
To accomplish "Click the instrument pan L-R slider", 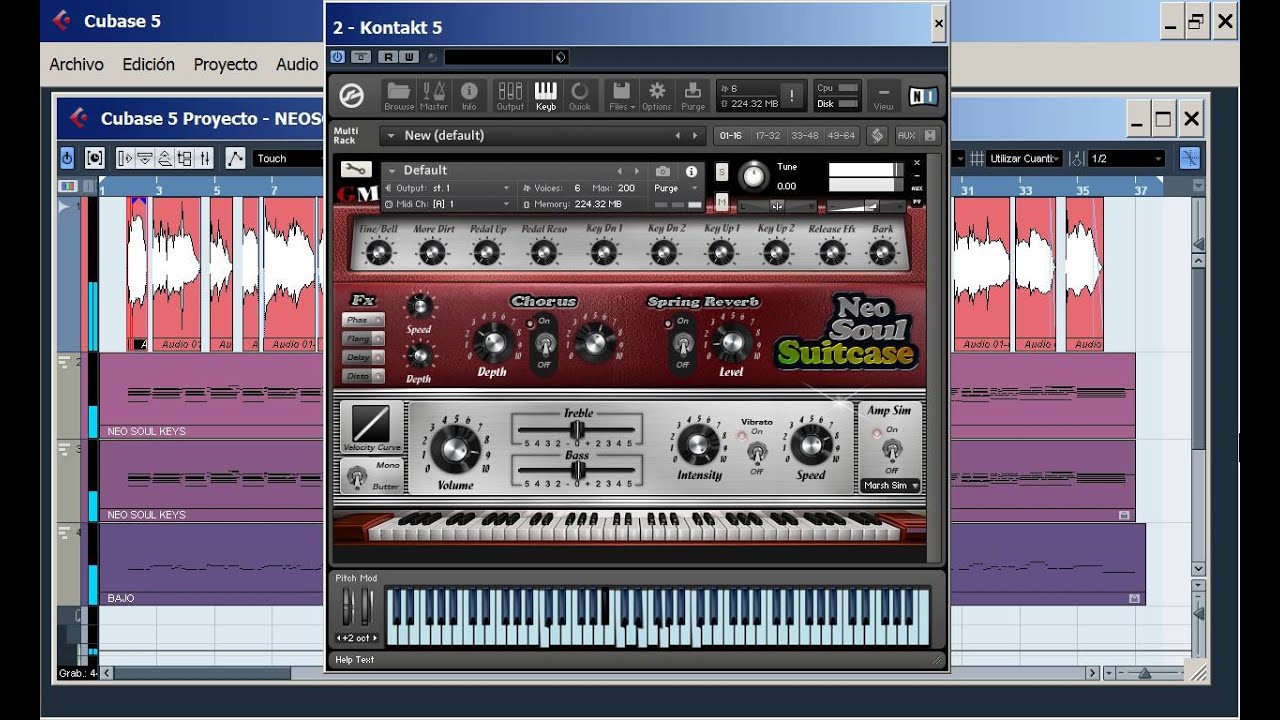I will [x=777, y=206].
